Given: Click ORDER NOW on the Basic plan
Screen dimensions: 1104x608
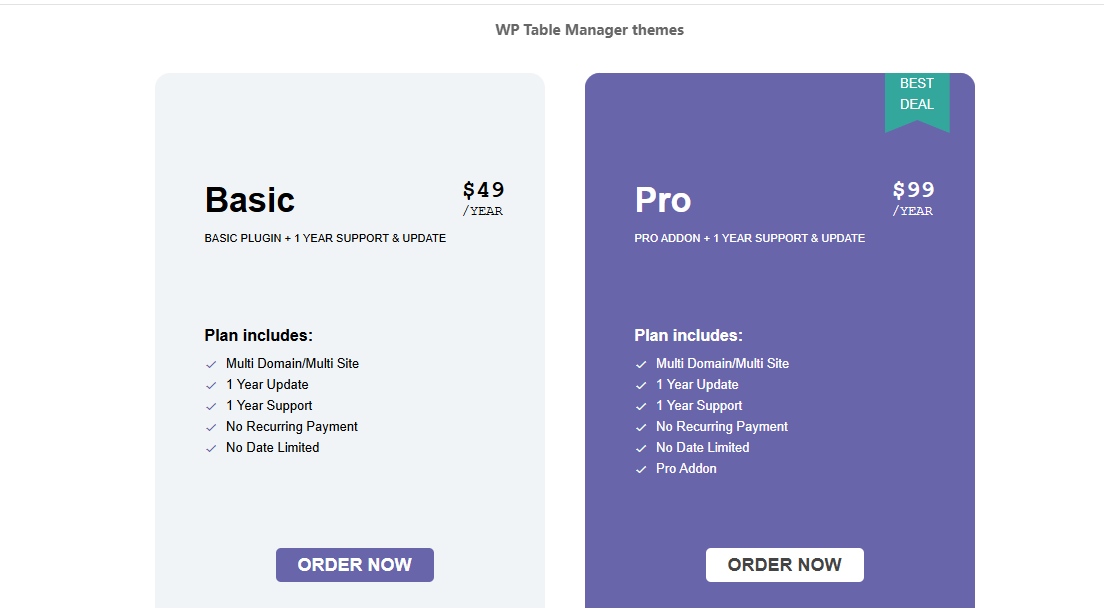Looking at the screenshot, I should tap(354, 565).
